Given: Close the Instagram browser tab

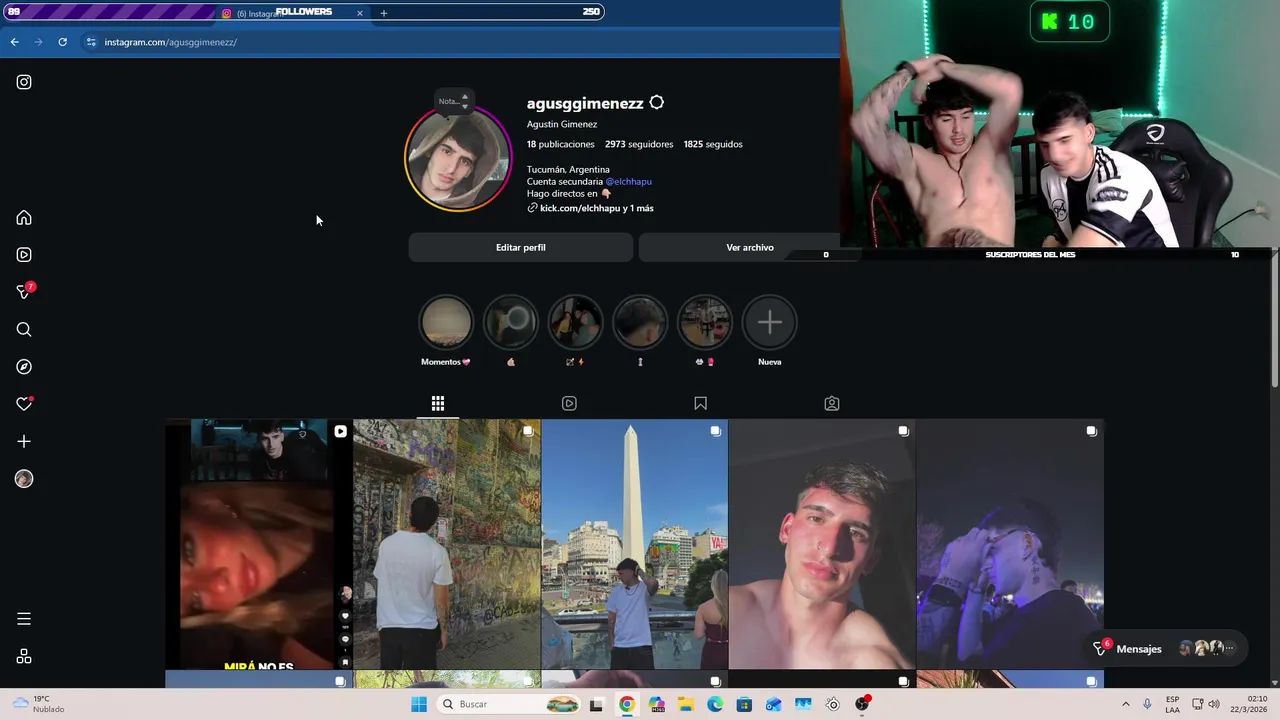Looking at the screenshot, I should tap(359, 13).
